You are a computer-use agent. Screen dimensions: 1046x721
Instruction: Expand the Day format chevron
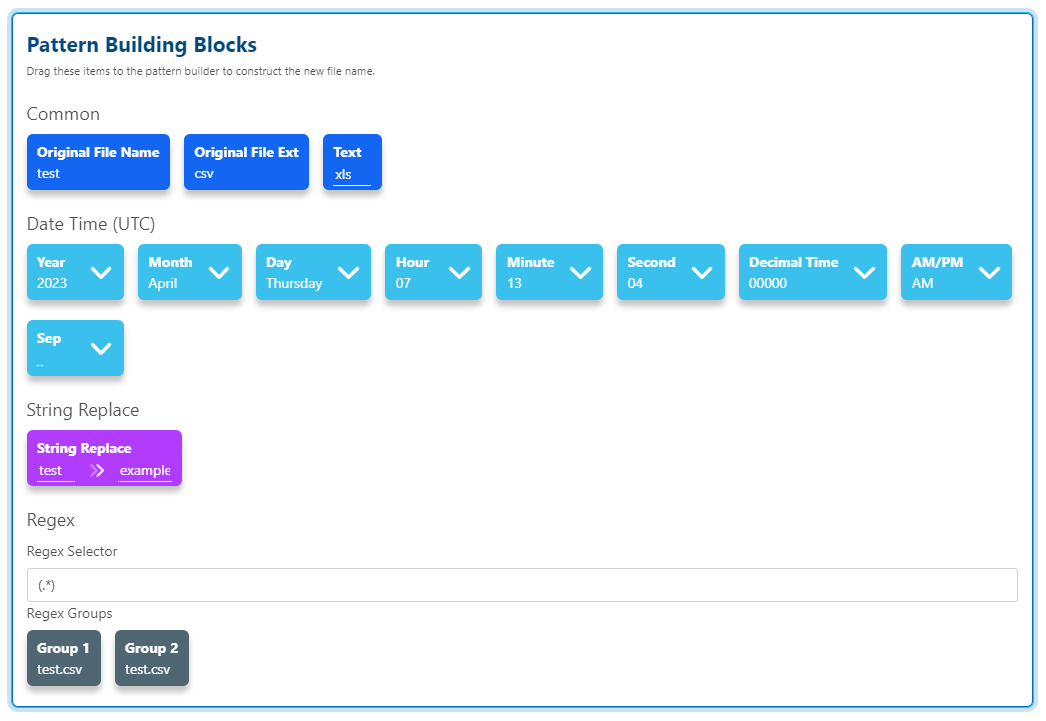[348, 272]
